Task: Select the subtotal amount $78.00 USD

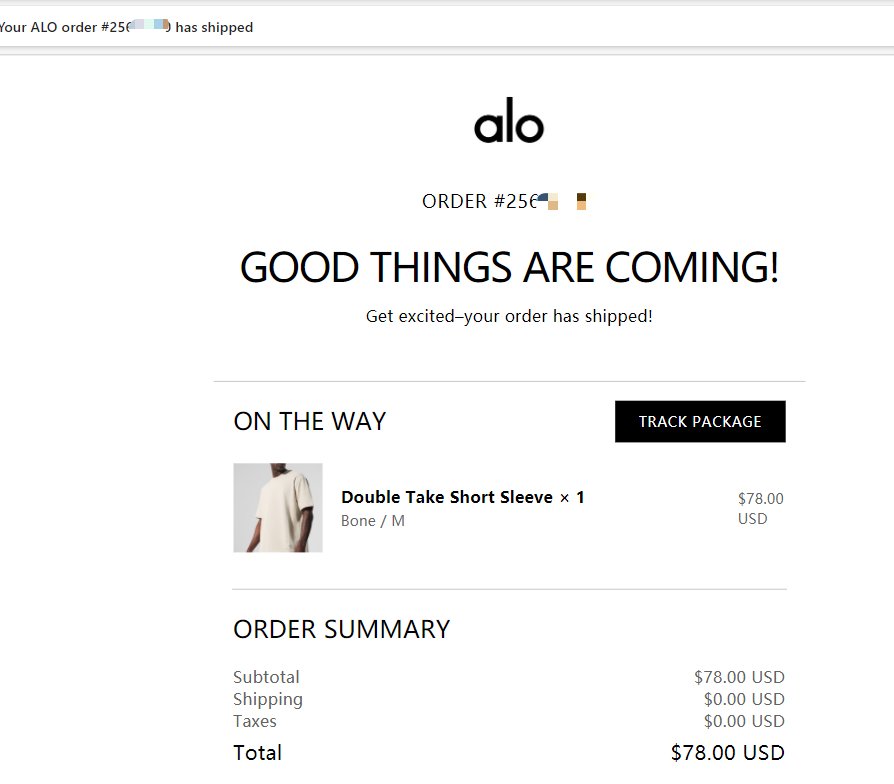Action: pos(739,677)
